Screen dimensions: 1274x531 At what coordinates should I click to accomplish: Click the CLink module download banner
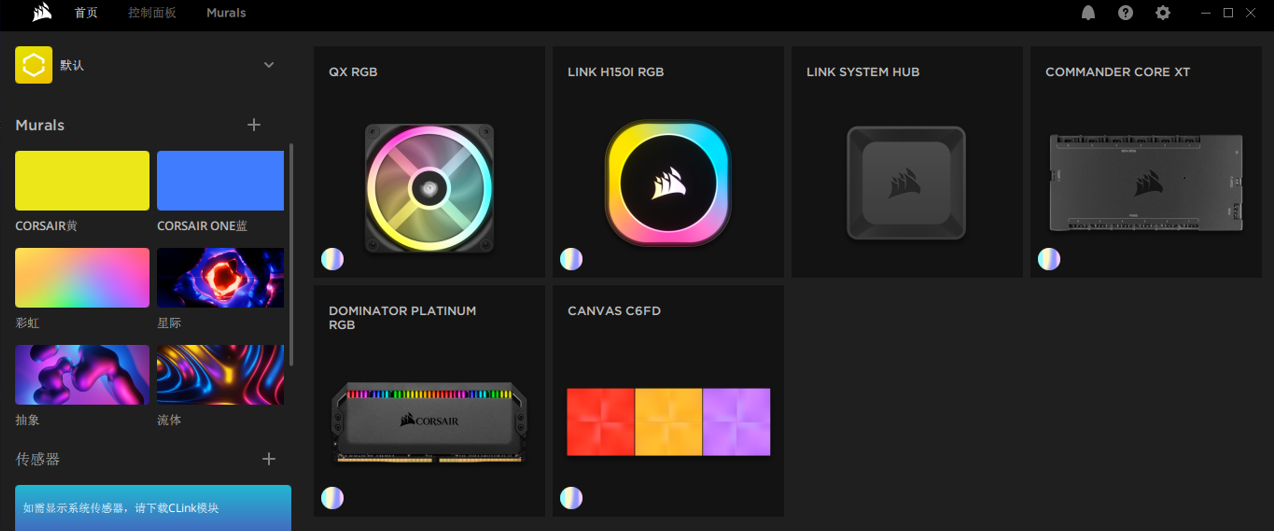153,508
